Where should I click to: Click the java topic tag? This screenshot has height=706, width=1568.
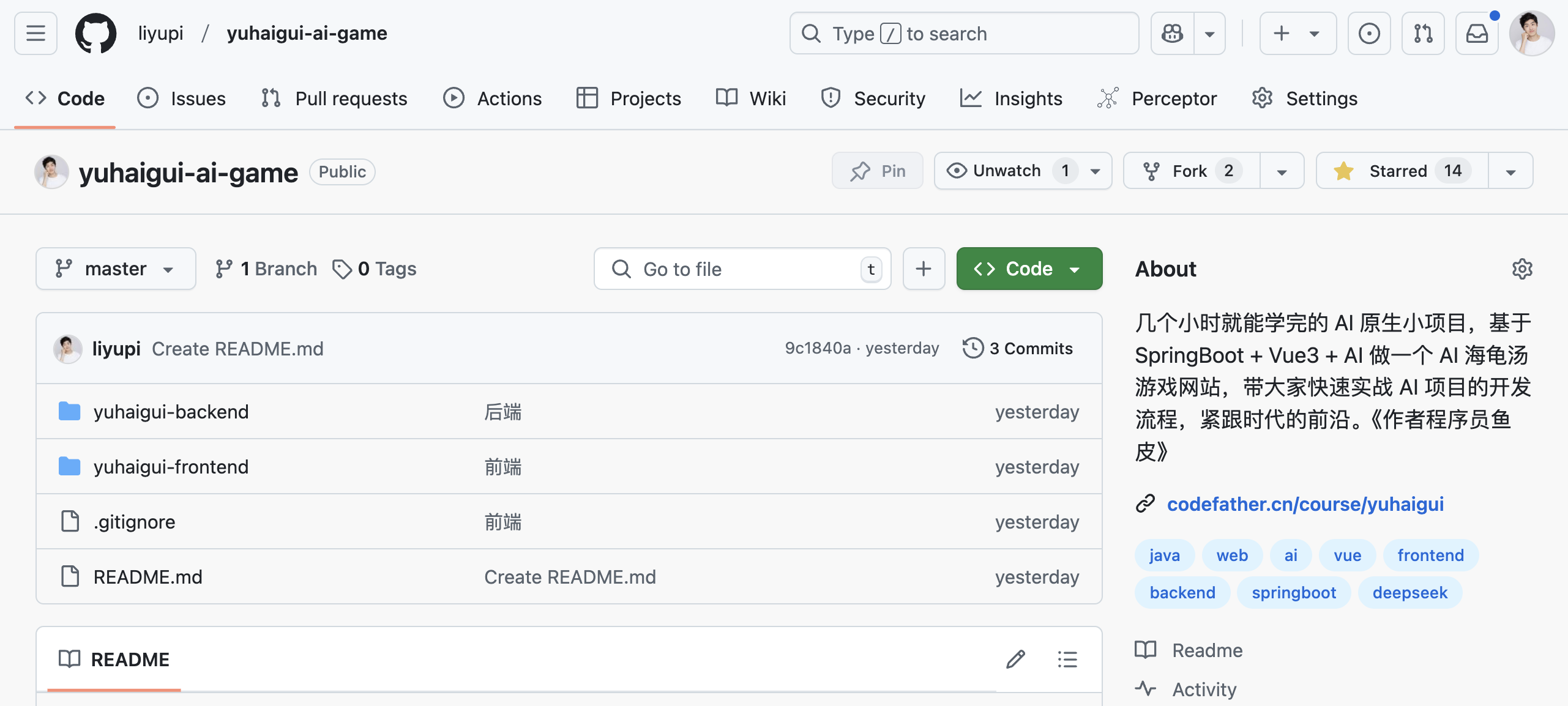[x=1164, y=555]
